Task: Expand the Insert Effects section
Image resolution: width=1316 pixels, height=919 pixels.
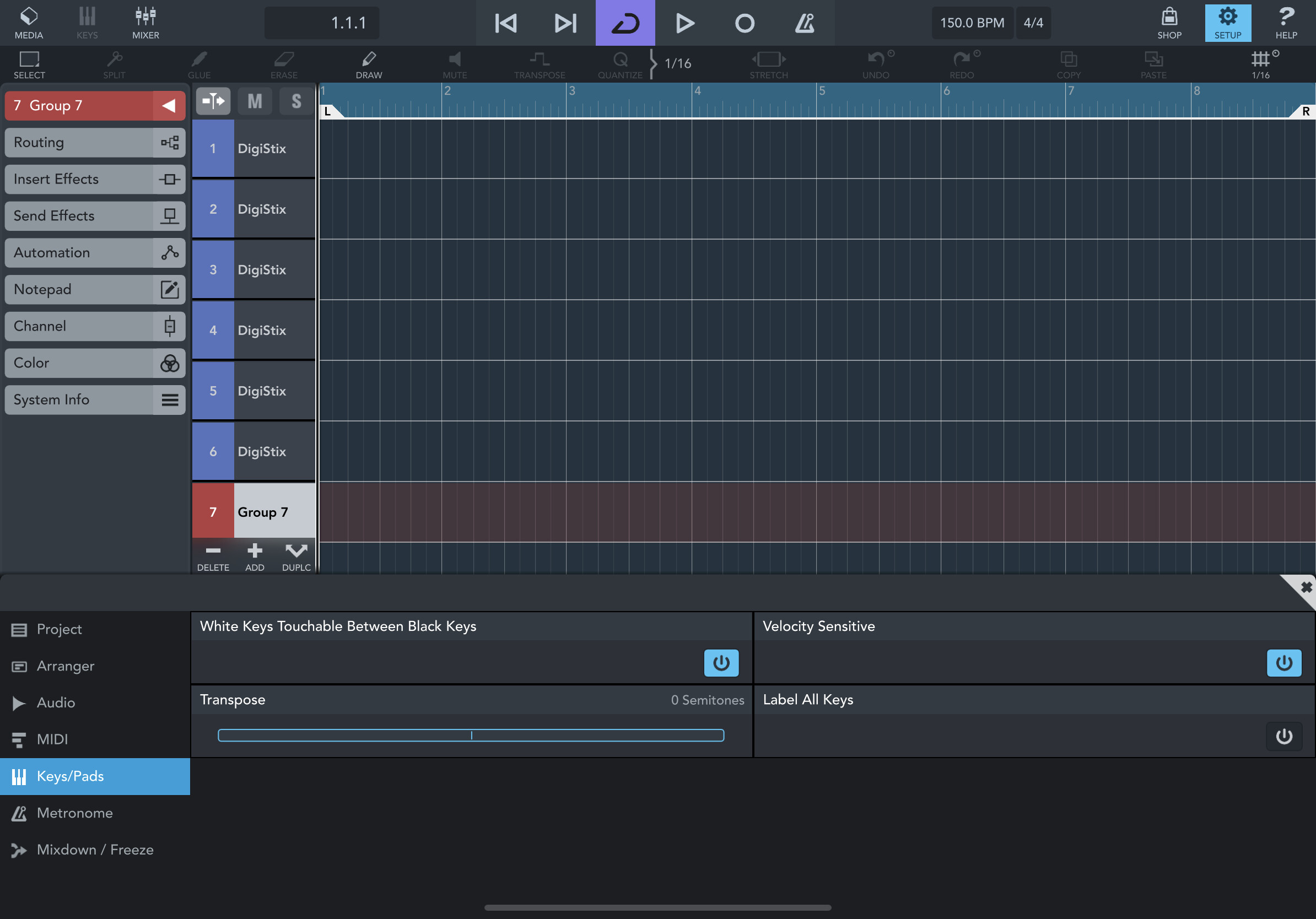Action: (x=95, y=179)
